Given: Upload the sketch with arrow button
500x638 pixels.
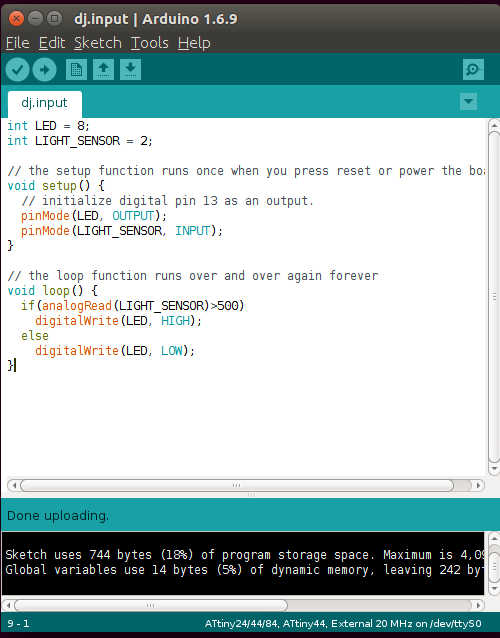Looking at the screenshot, I should coord(44,70).
